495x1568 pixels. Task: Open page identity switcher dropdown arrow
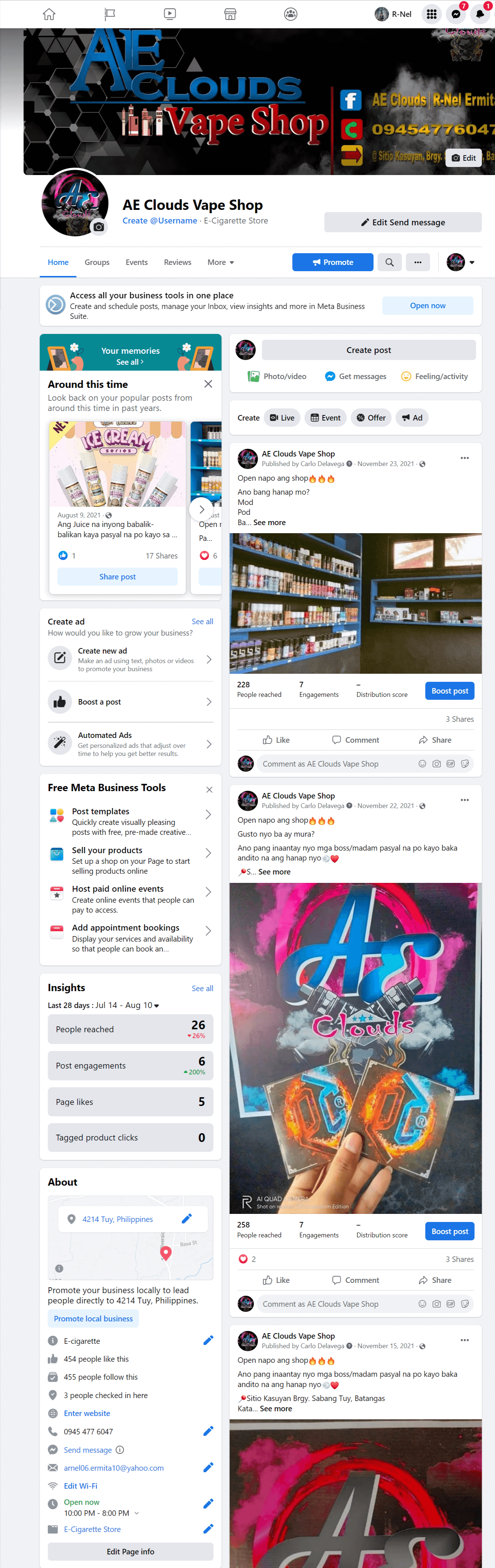coord(472,262)
